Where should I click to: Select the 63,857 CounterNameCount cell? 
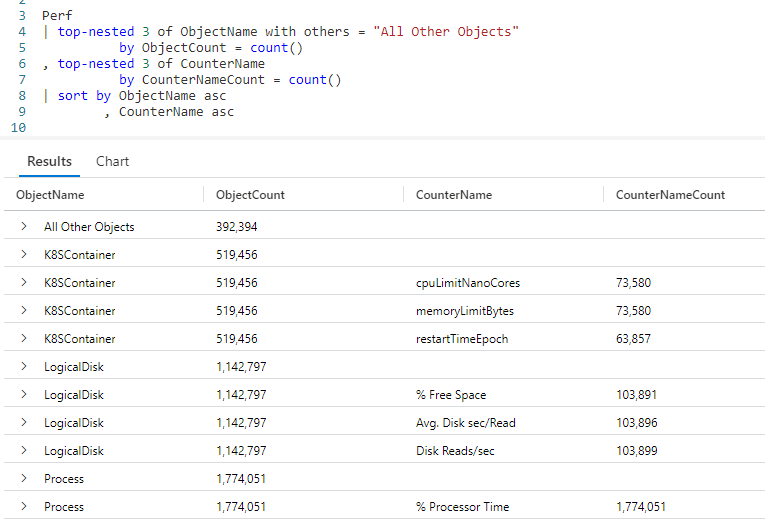coord(633,339)
